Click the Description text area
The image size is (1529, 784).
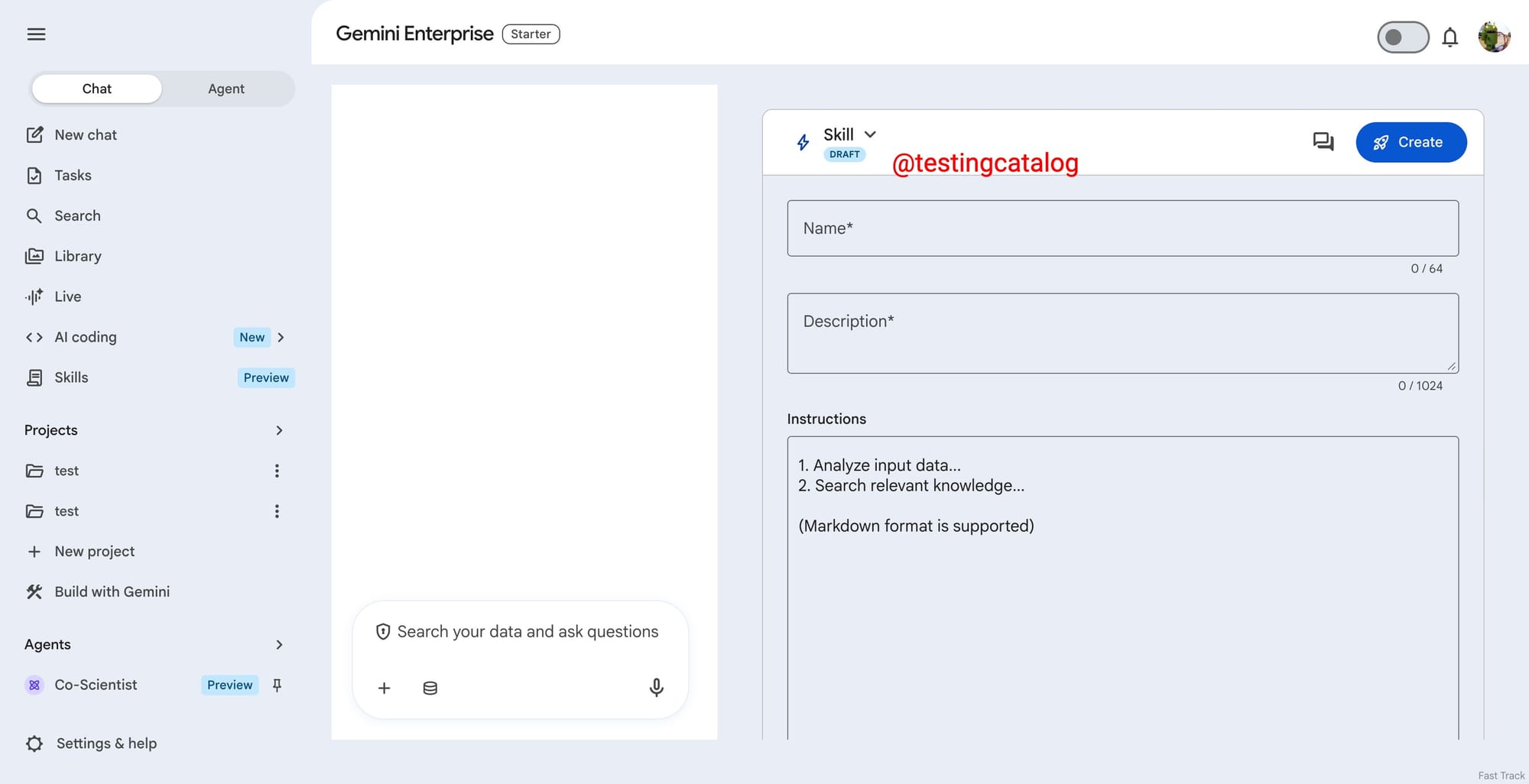coord(1123,333)
